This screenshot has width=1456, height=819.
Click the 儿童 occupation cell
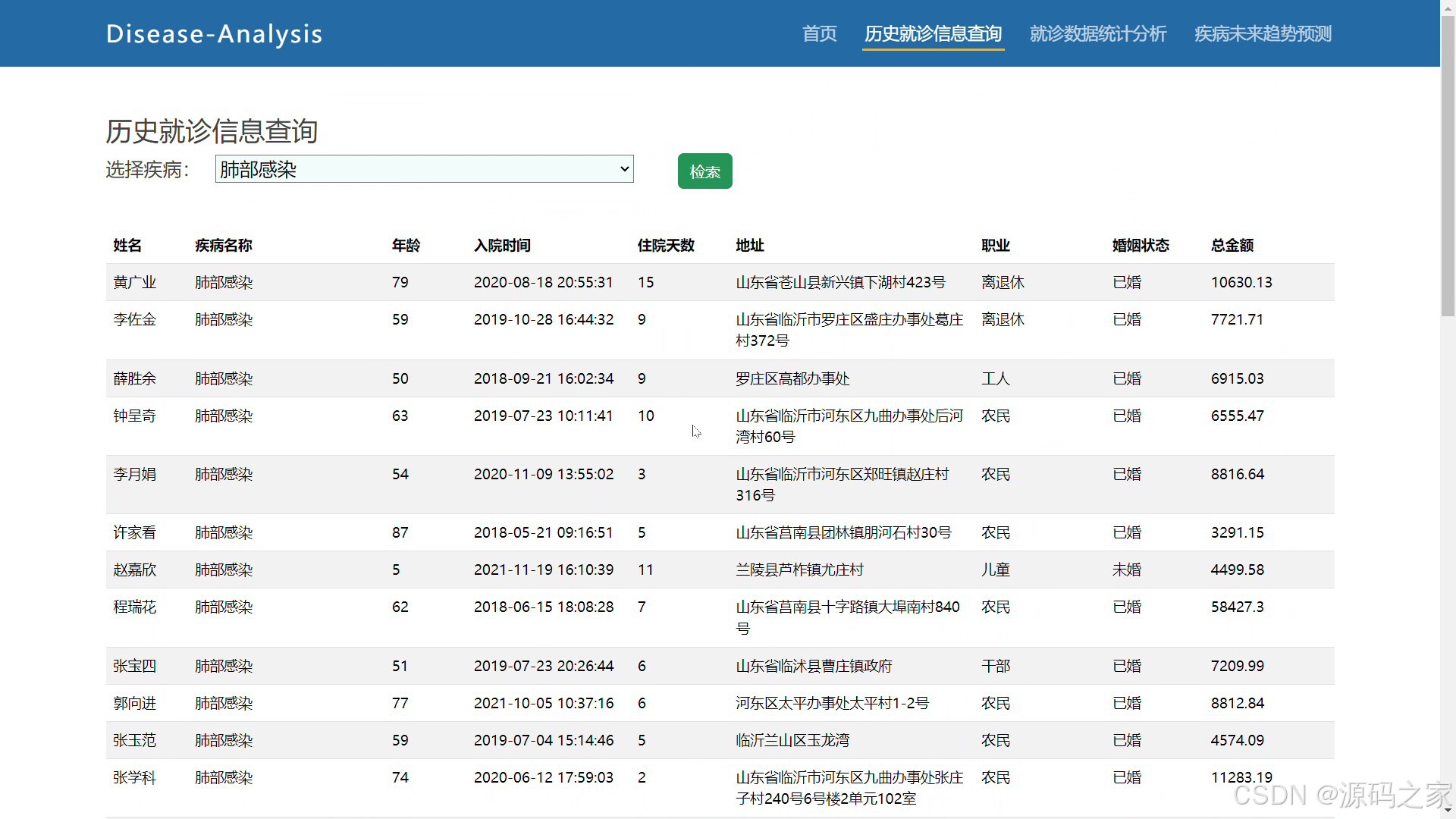tap(996, 570)
